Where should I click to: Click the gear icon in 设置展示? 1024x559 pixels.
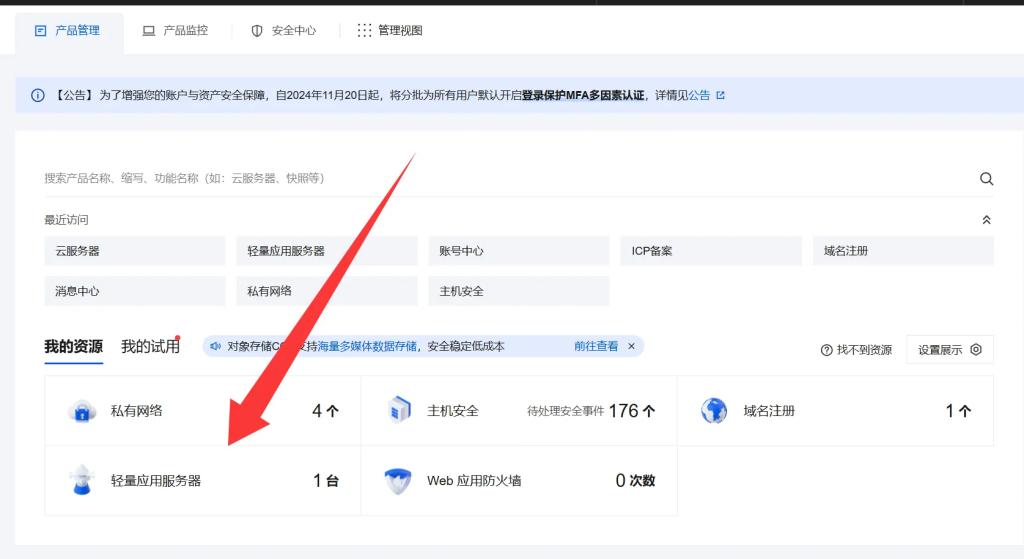pyautogui.click(x=976, y=350)
